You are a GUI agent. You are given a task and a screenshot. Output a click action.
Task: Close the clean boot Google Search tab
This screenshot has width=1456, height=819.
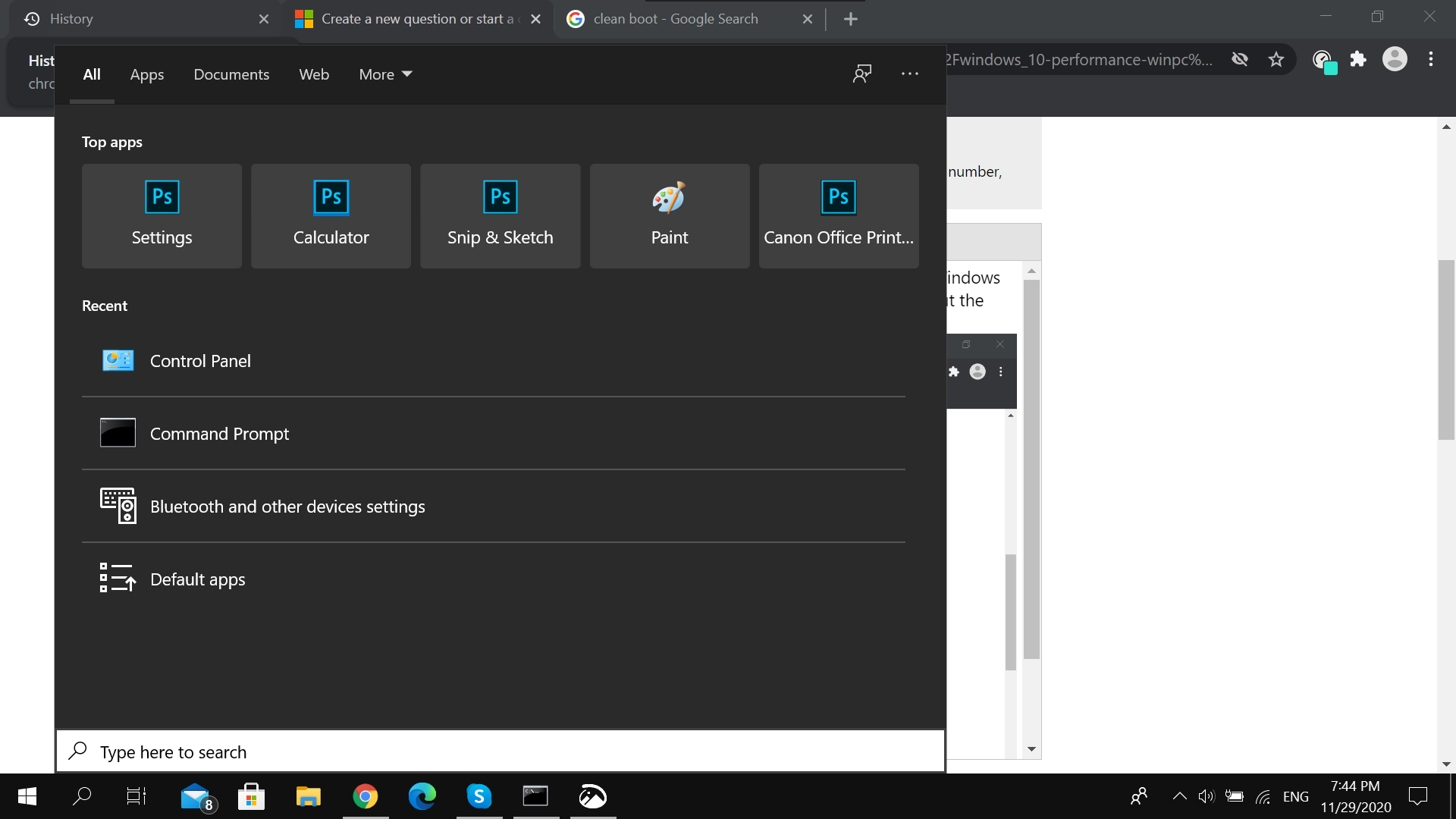808,19
